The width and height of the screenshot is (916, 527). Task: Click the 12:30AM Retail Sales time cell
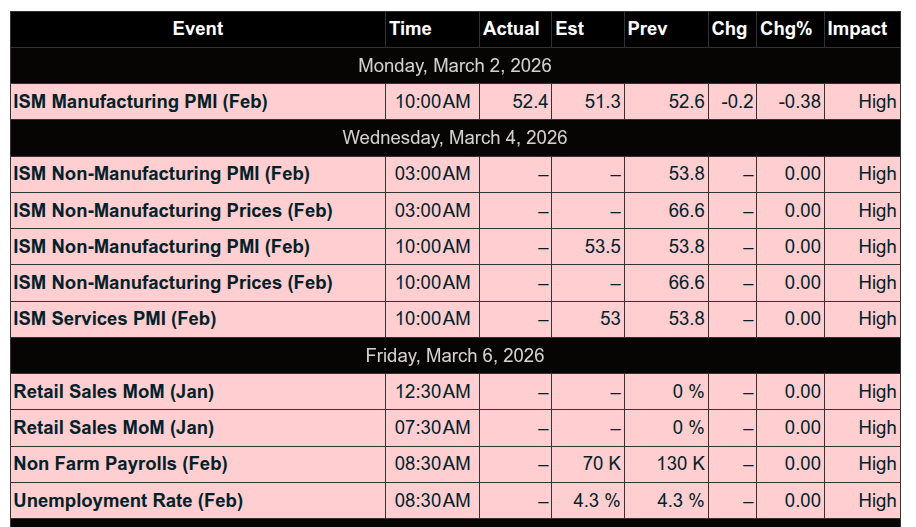click(x=432, y=392)
